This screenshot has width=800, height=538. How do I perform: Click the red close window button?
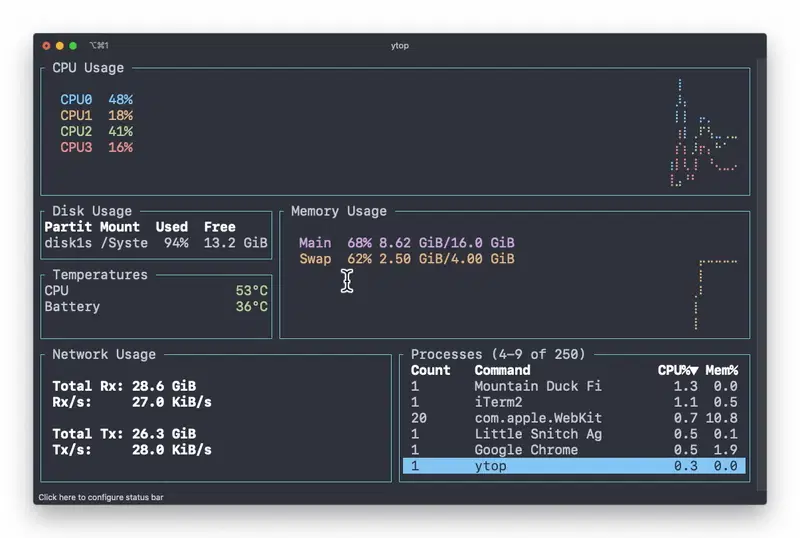pos(46,46)
